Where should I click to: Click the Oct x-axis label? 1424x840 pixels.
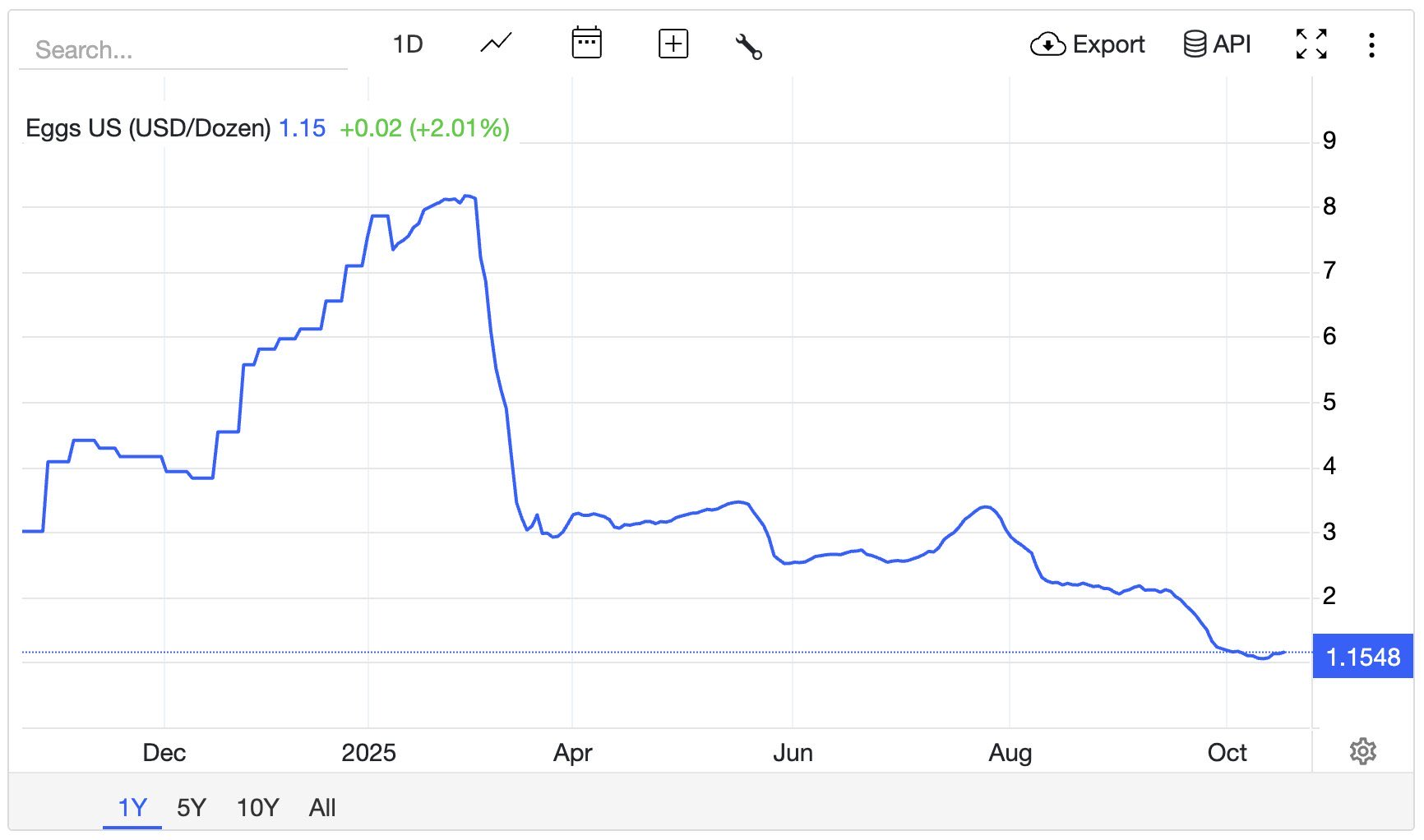click(x=1227, y=753)
